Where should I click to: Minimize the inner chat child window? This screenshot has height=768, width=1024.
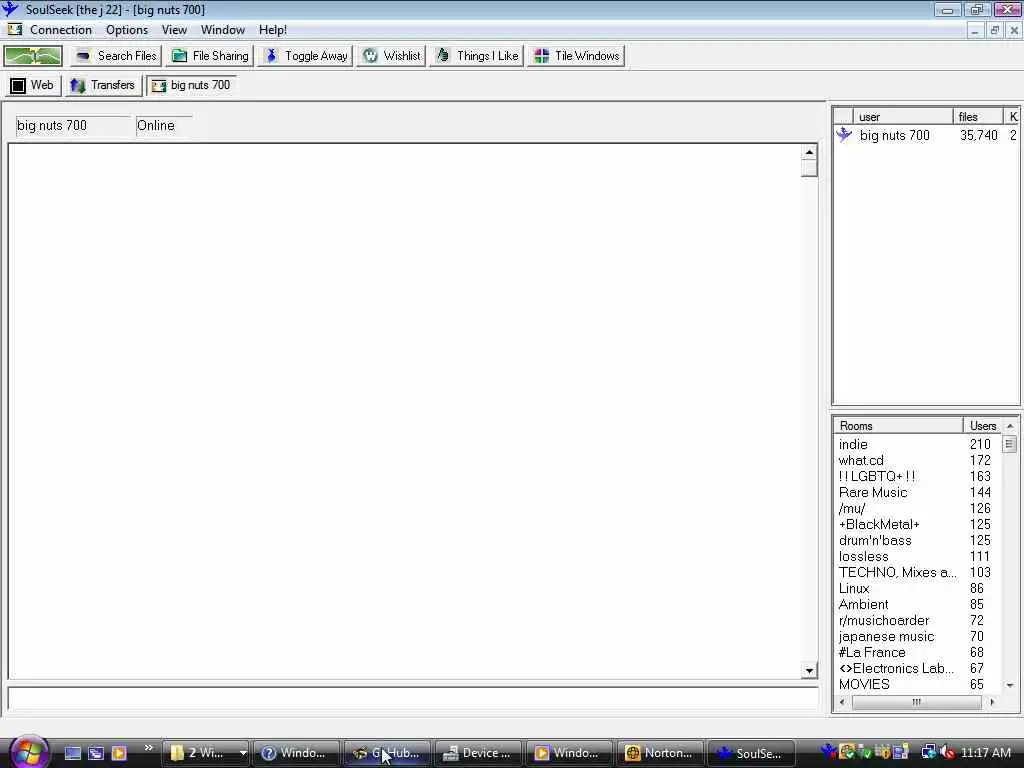976,30
